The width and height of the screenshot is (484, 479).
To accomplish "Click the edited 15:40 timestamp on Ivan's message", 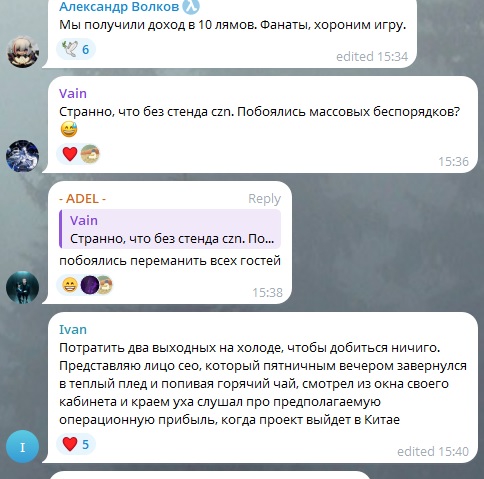I will point(433,451).
